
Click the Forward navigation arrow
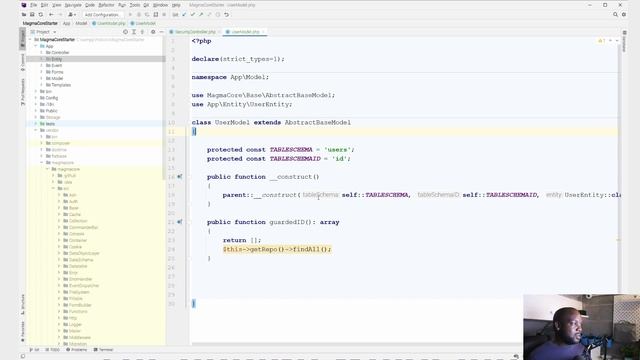(x=60, y=15)
